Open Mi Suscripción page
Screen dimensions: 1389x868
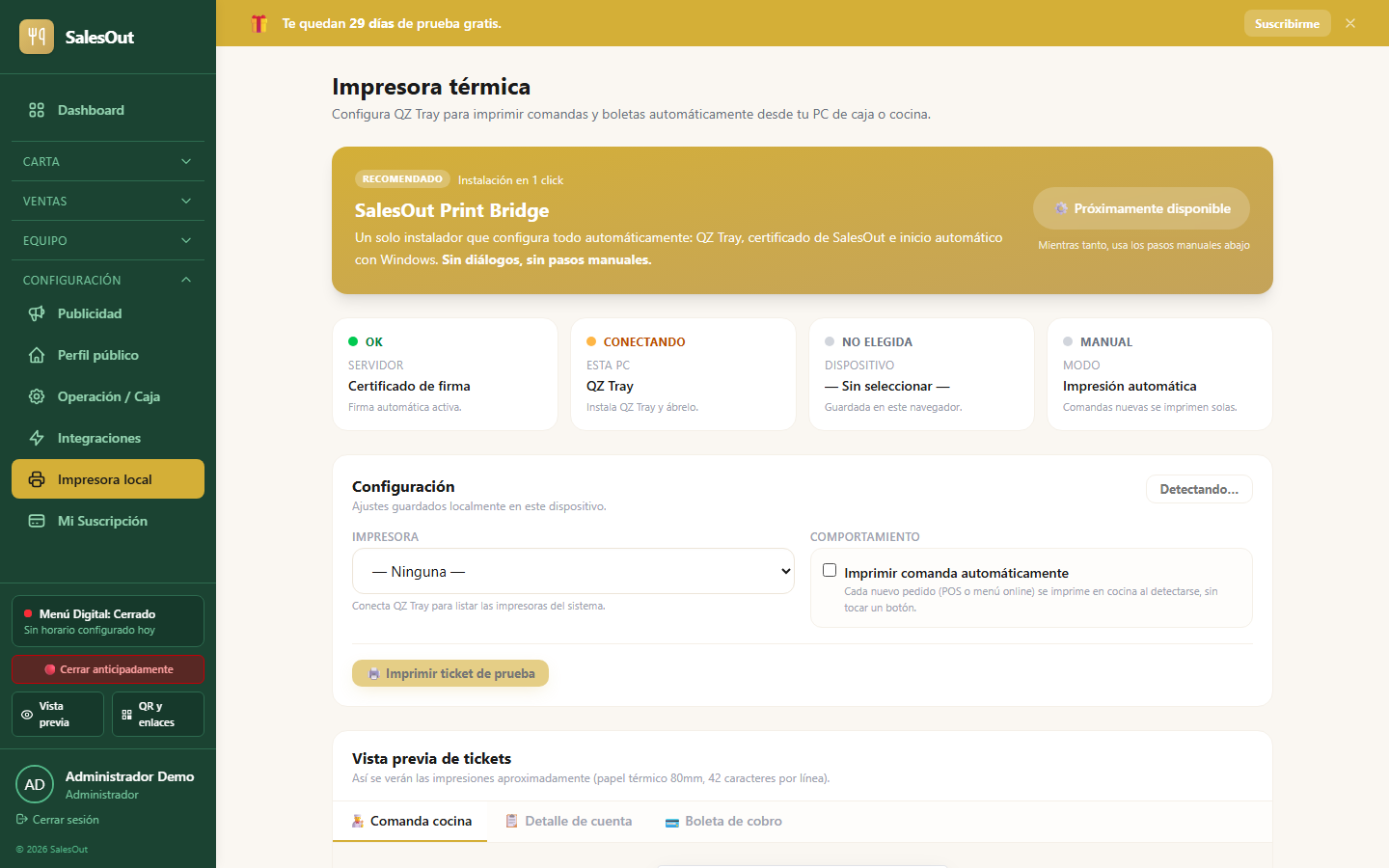pos(108,521)
